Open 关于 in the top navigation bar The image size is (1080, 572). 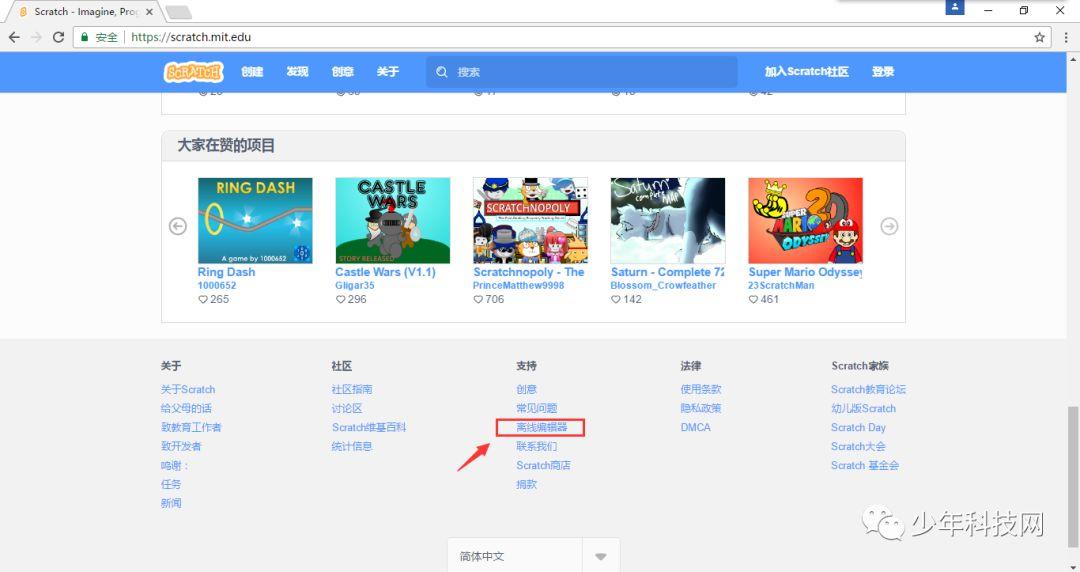(388, 72)
